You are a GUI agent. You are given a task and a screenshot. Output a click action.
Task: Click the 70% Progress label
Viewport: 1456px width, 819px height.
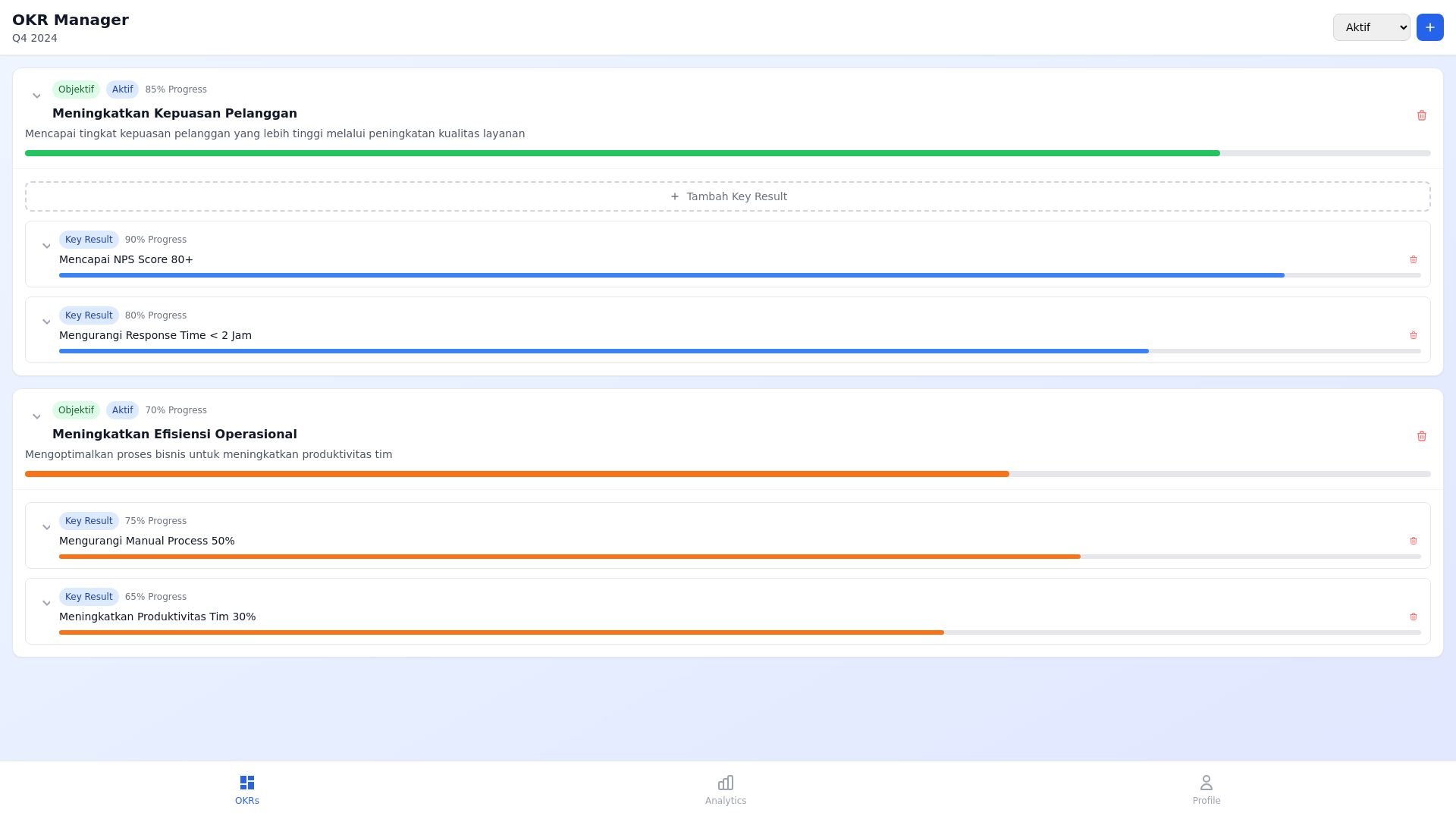(176, 410)
